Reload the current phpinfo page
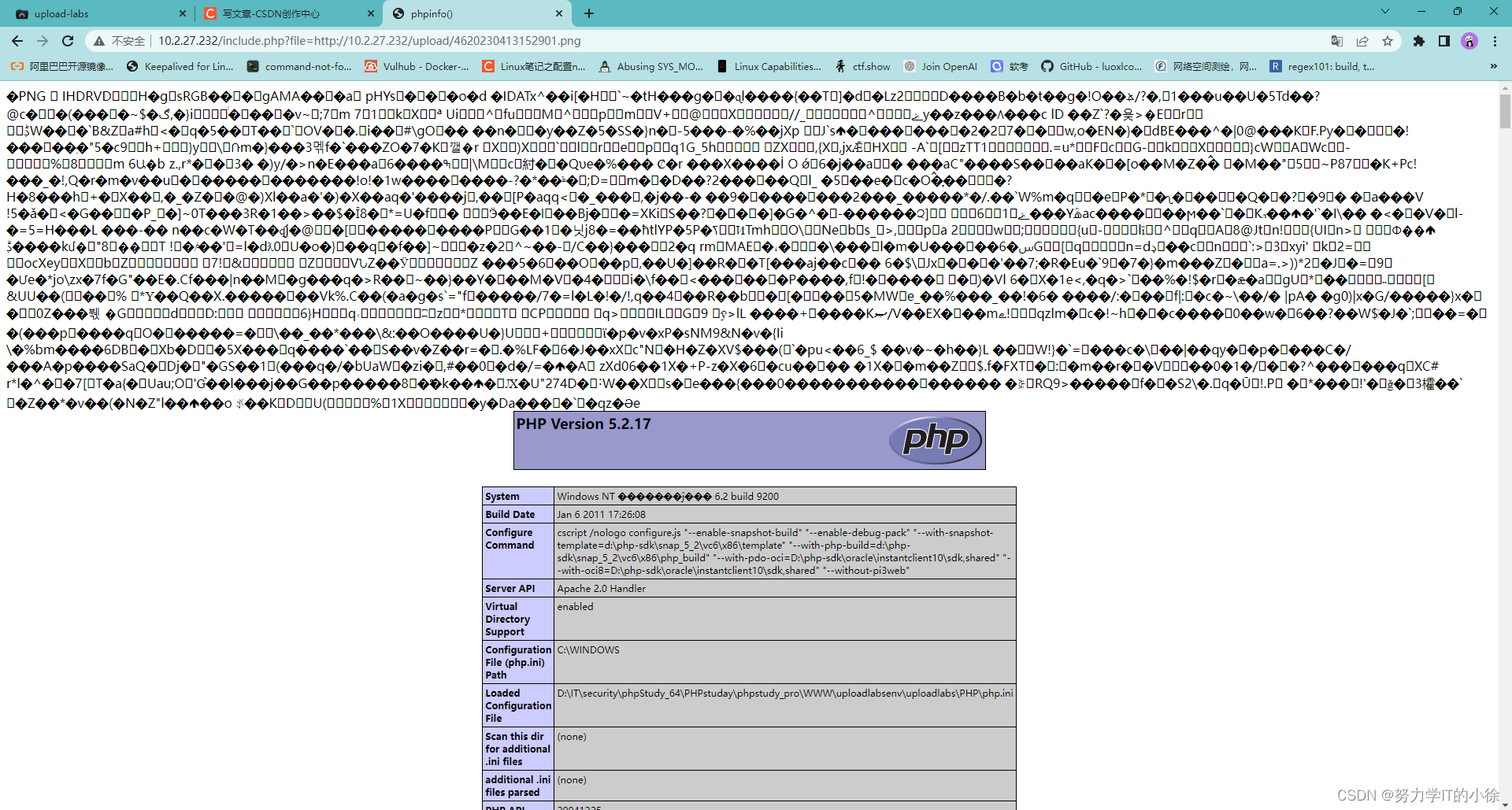 coord(68,41)
